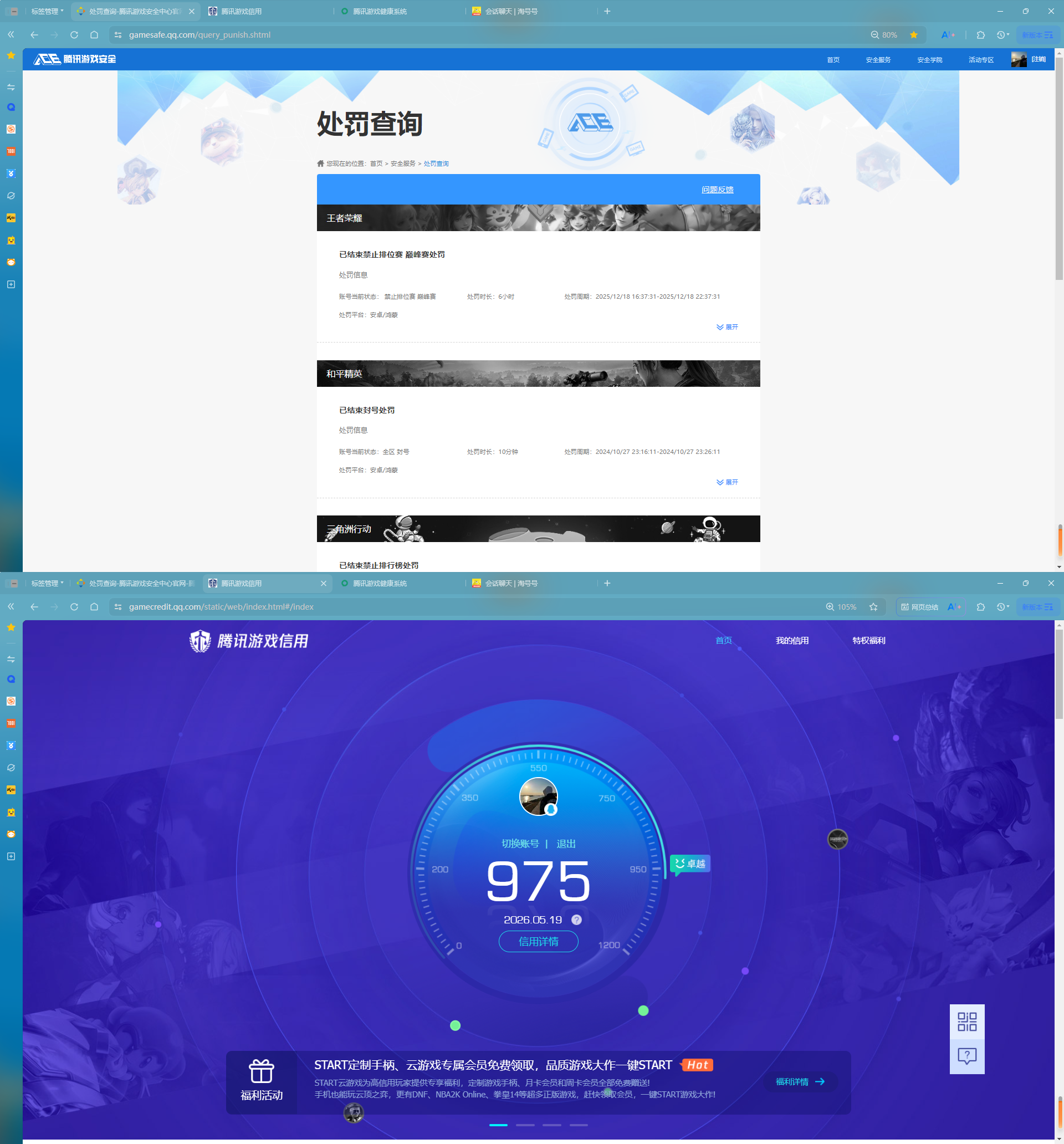This screenshot has height=1144, width=1064.
Task: Click 首页 in game credit navigation
Action: pyautogui.click(x=723, y=641)
